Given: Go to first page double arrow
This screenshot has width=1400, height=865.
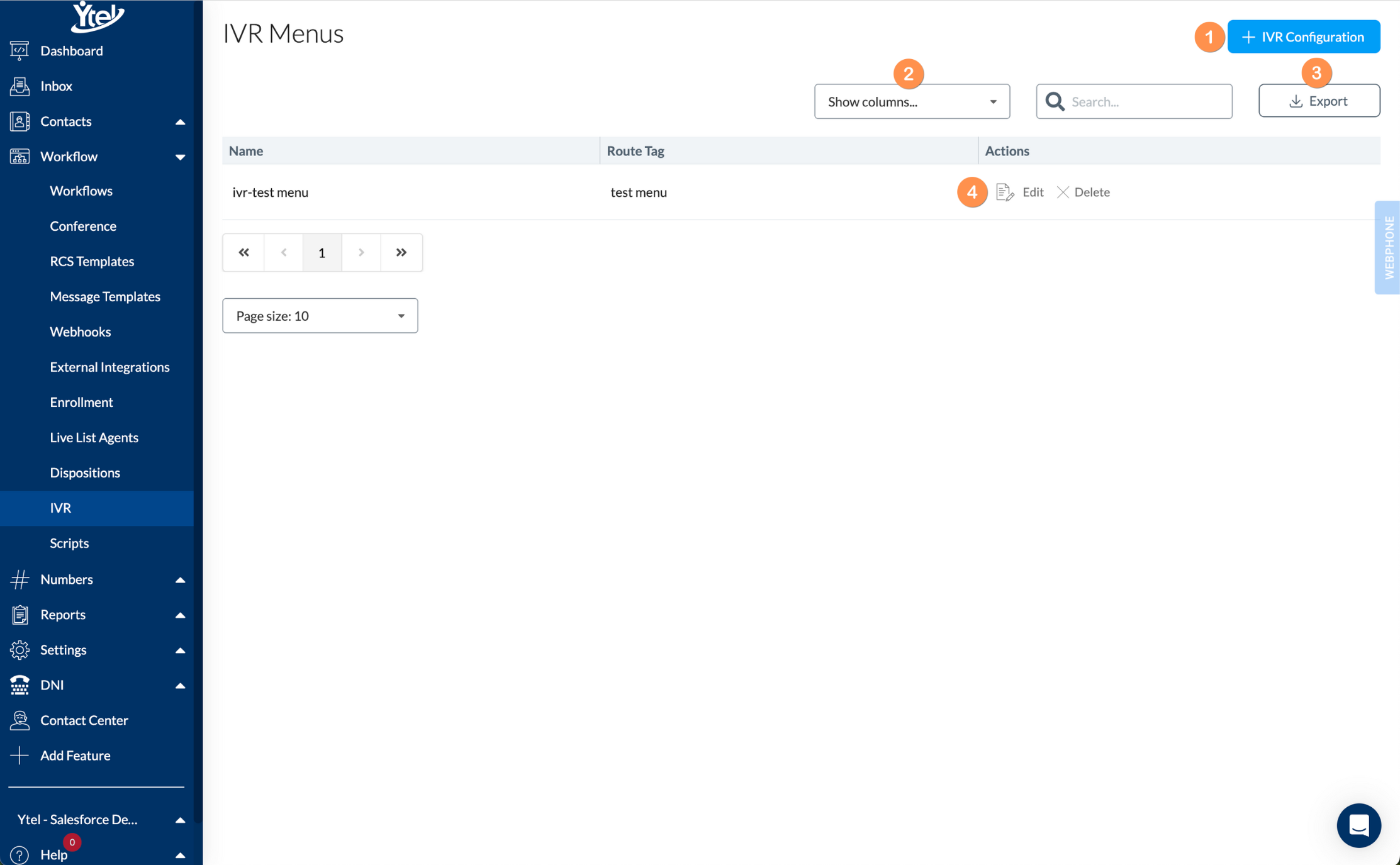Looking at the screenshot, I should [x=244, y=253].
